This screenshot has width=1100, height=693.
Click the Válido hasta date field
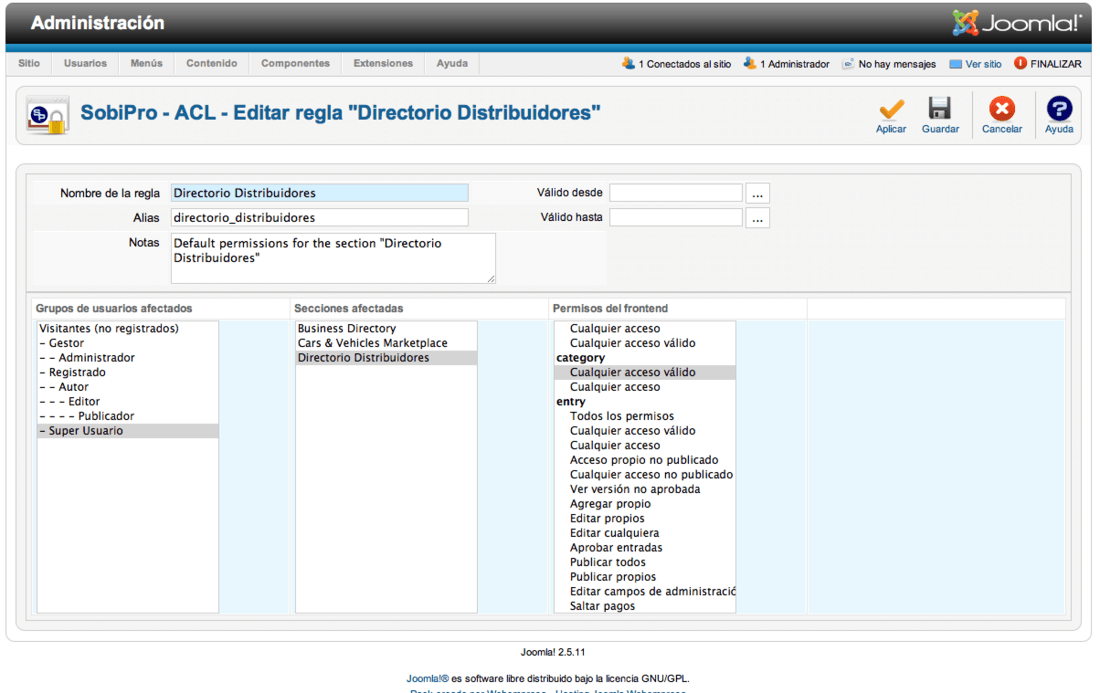coord(676,217)
